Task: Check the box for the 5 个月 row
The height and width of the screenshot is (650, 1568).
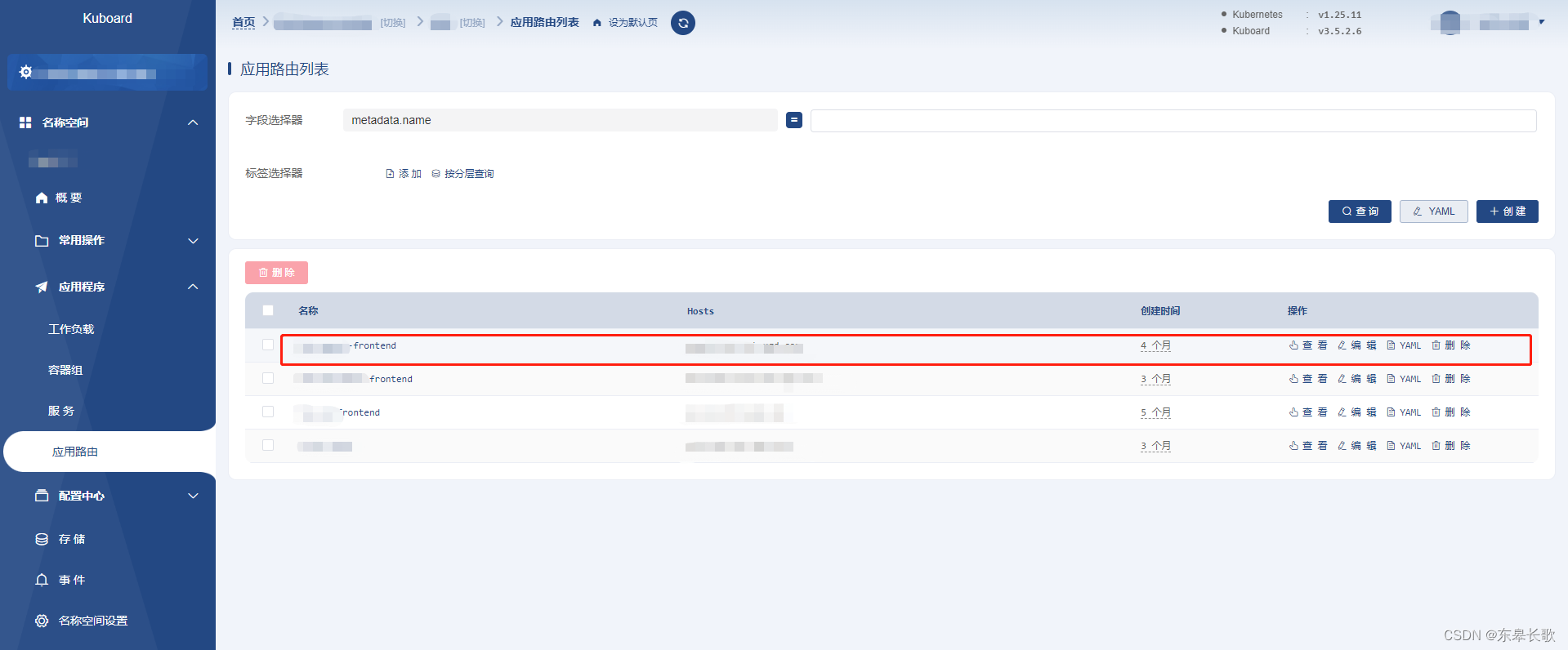Action: 268,412
